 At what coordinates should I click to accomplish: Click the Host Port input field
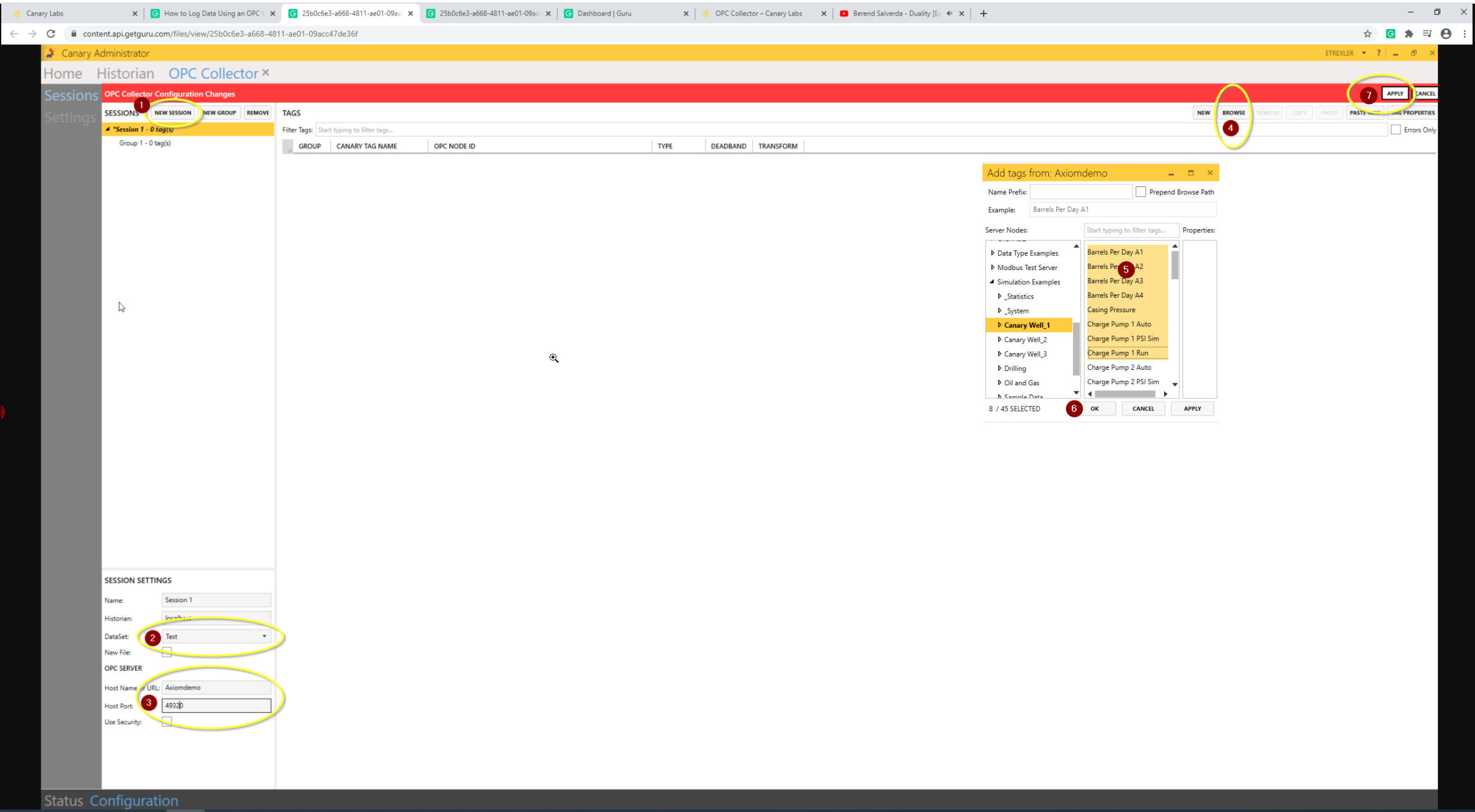pyautogui.click(x=216, y=705)
